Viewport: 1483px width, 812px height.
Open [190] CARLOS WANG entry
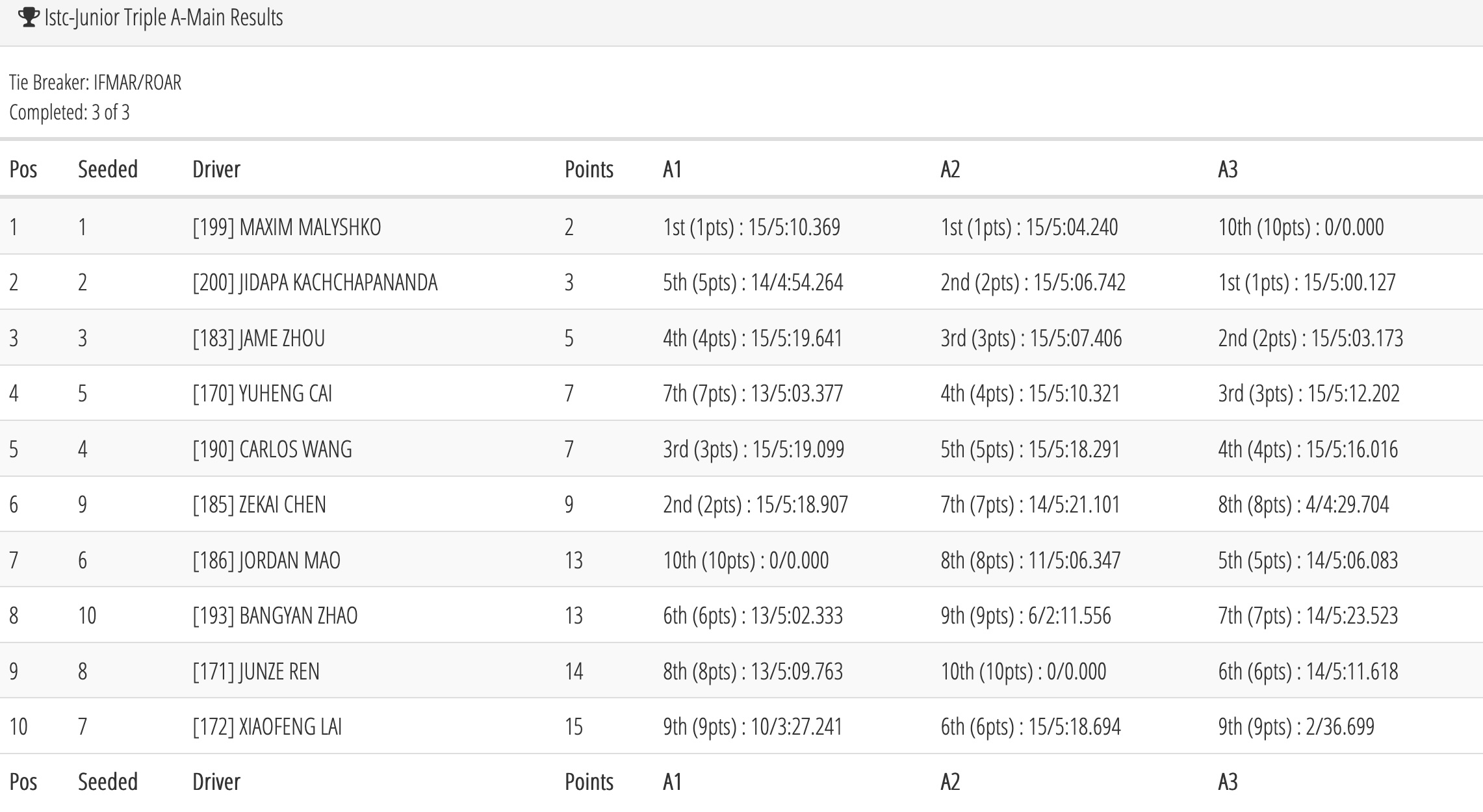pyautogui.click(x=272, y=449)
